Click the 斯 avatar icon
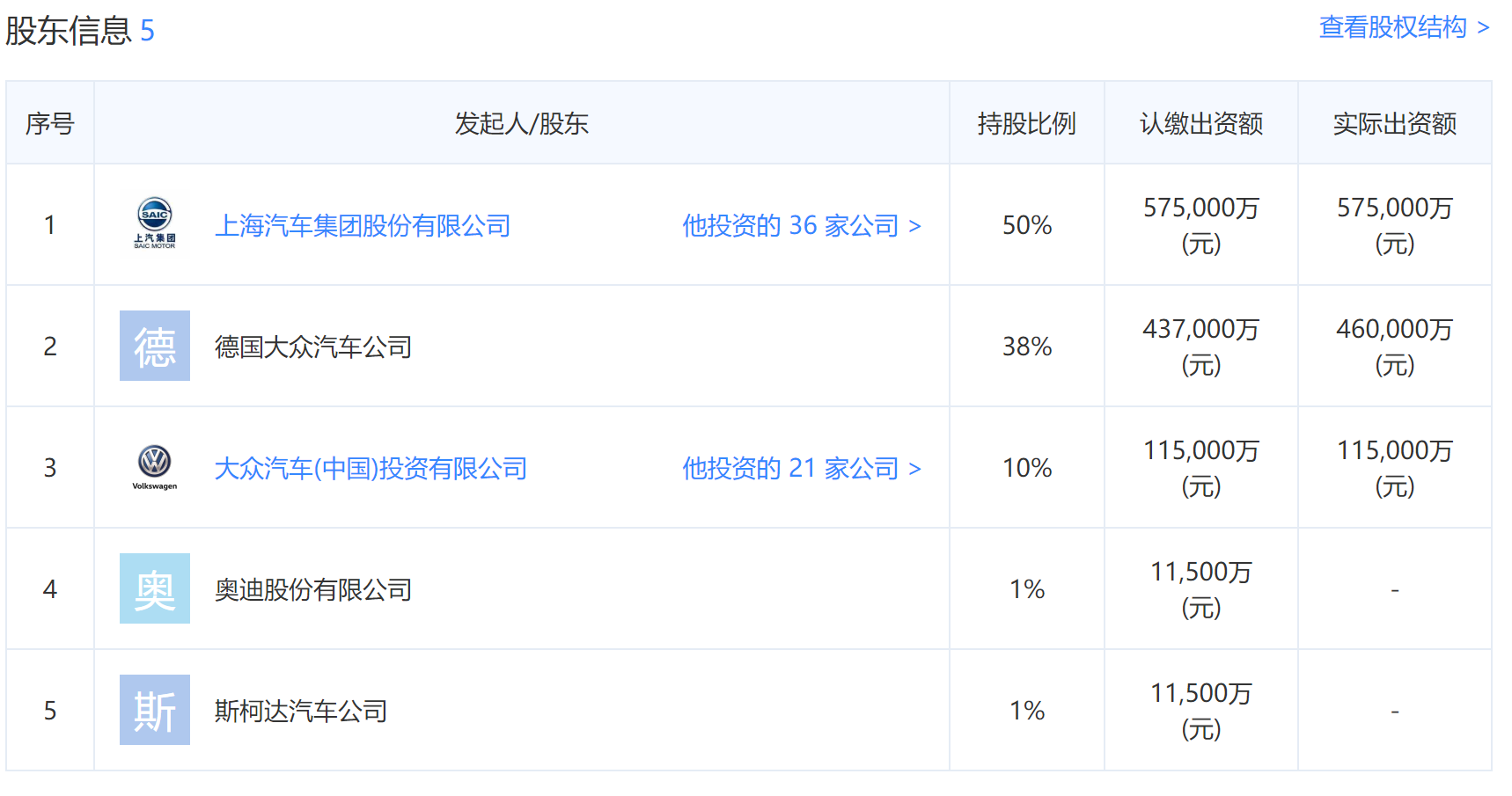Viewport: 1512px width, 796px height. click(x=154, y=710)
